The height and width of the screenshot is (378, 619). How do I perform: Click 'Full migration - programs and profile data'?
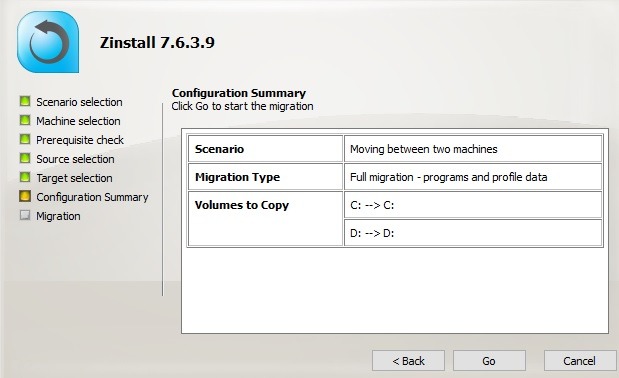click(x=473, y=177)
